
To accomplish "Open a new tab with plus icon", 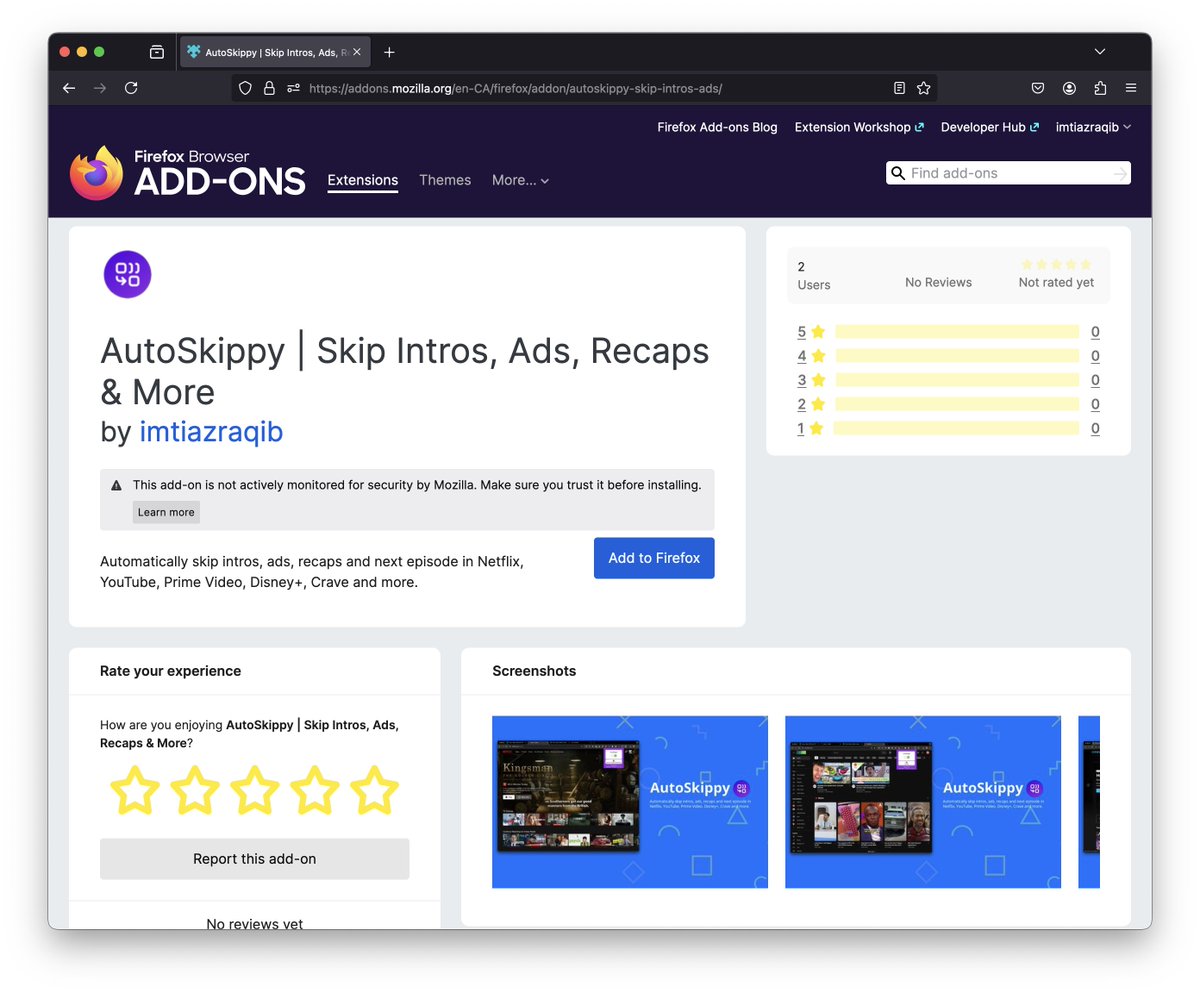I will [x=389, y=52].
